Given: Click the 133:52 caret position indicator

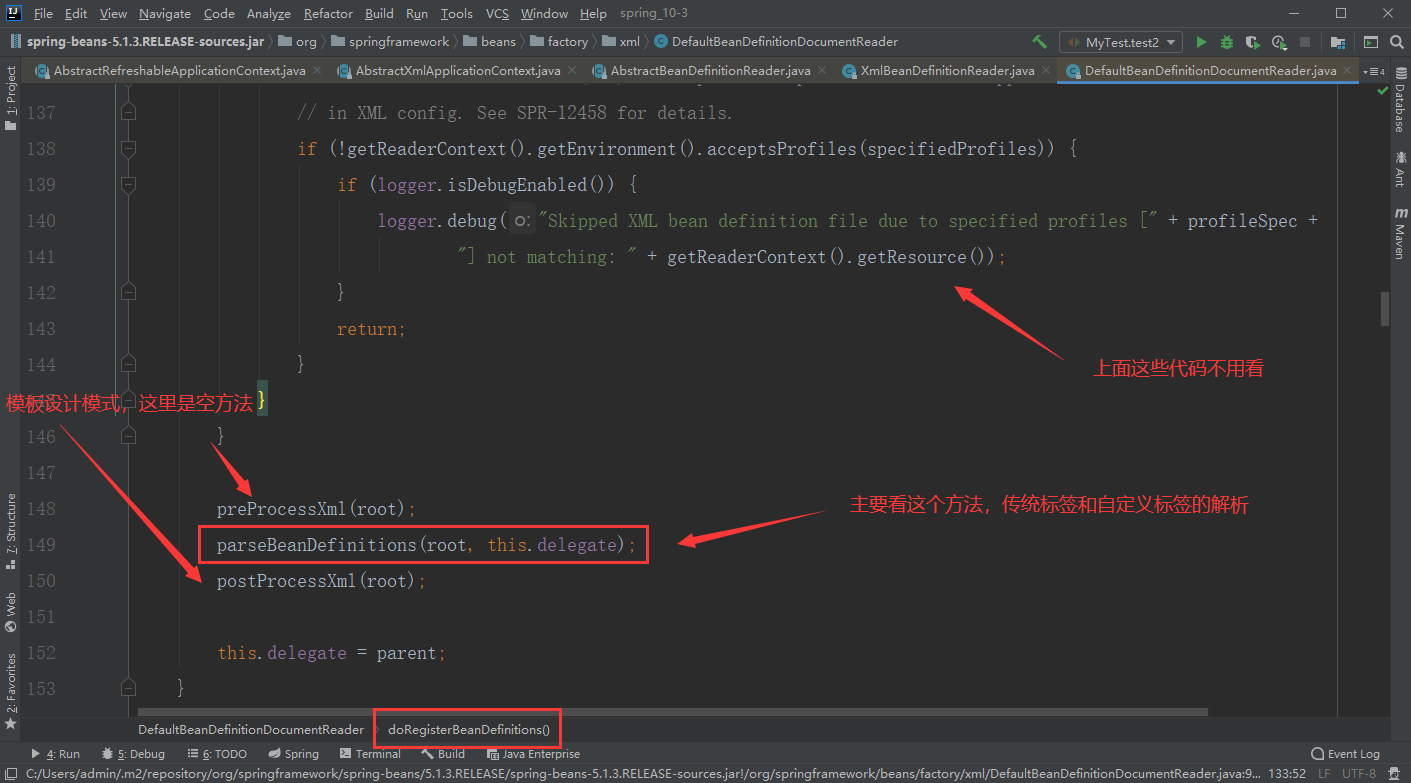Looking at the screenshot, I should [x=1285, y=773].
